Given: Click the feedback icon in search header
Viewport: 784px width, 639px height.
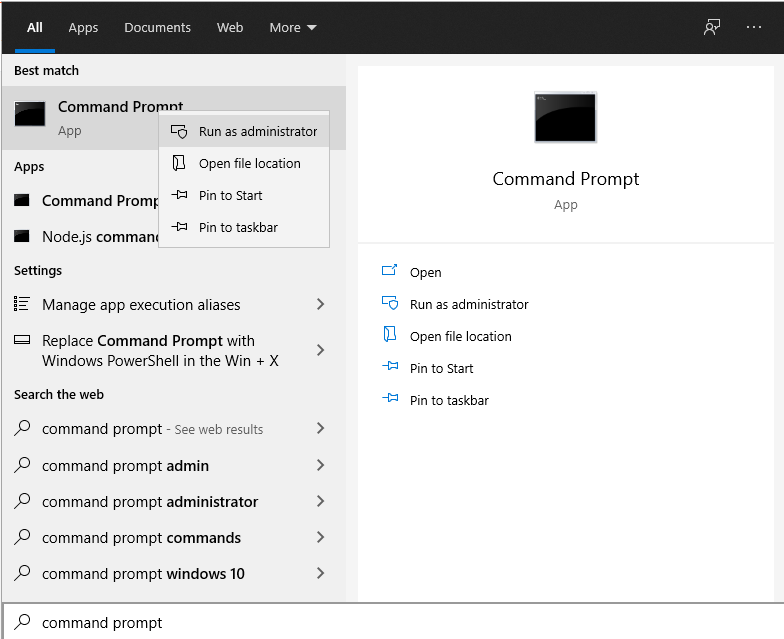Looking at the screenshot, I should (x=712, y=27).
